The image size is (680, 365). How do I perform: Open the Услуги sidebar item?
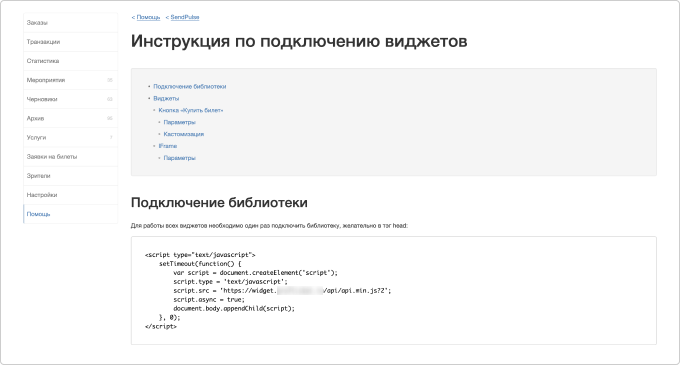coord(70,137)
